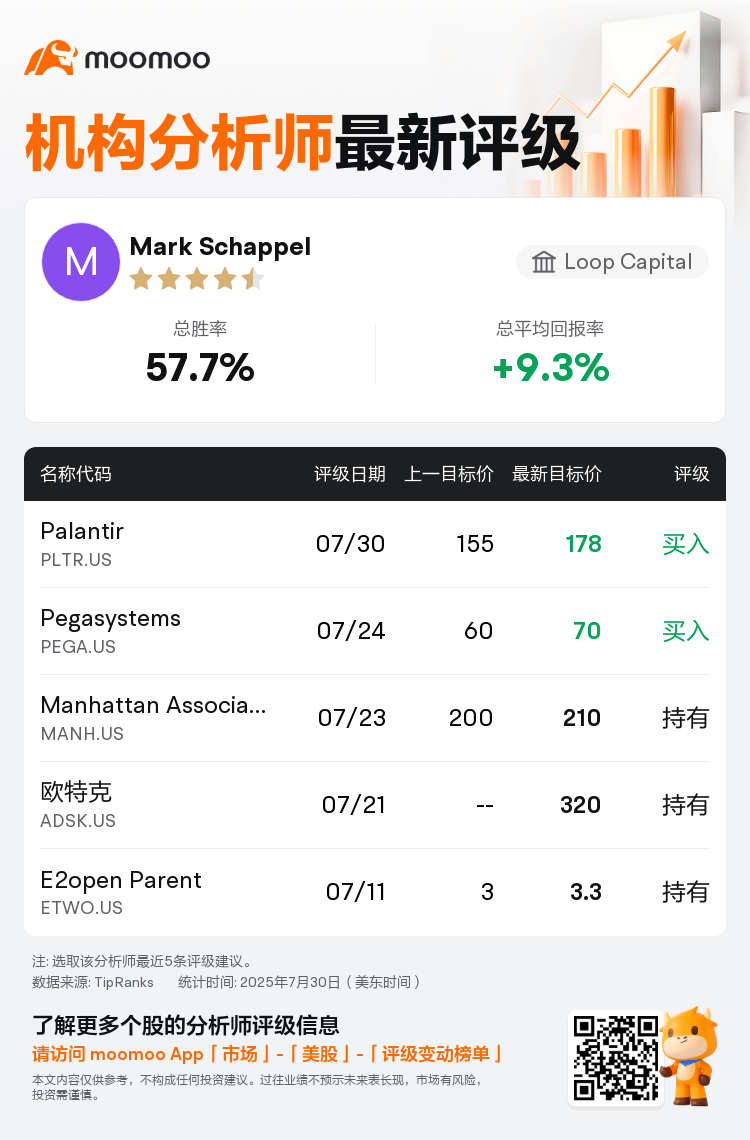Select the 欧特克 ADSK.US row

click(375, 805)
